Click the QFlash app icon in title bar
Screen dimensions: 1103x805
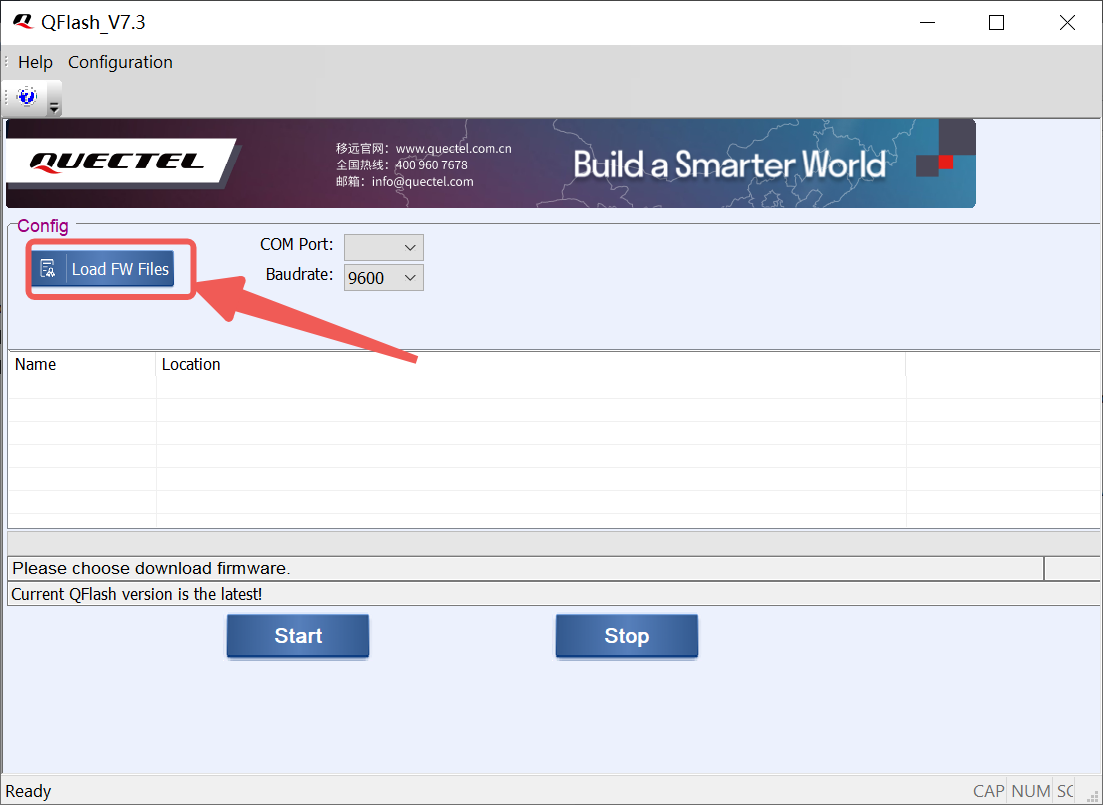tap(22, 22)
